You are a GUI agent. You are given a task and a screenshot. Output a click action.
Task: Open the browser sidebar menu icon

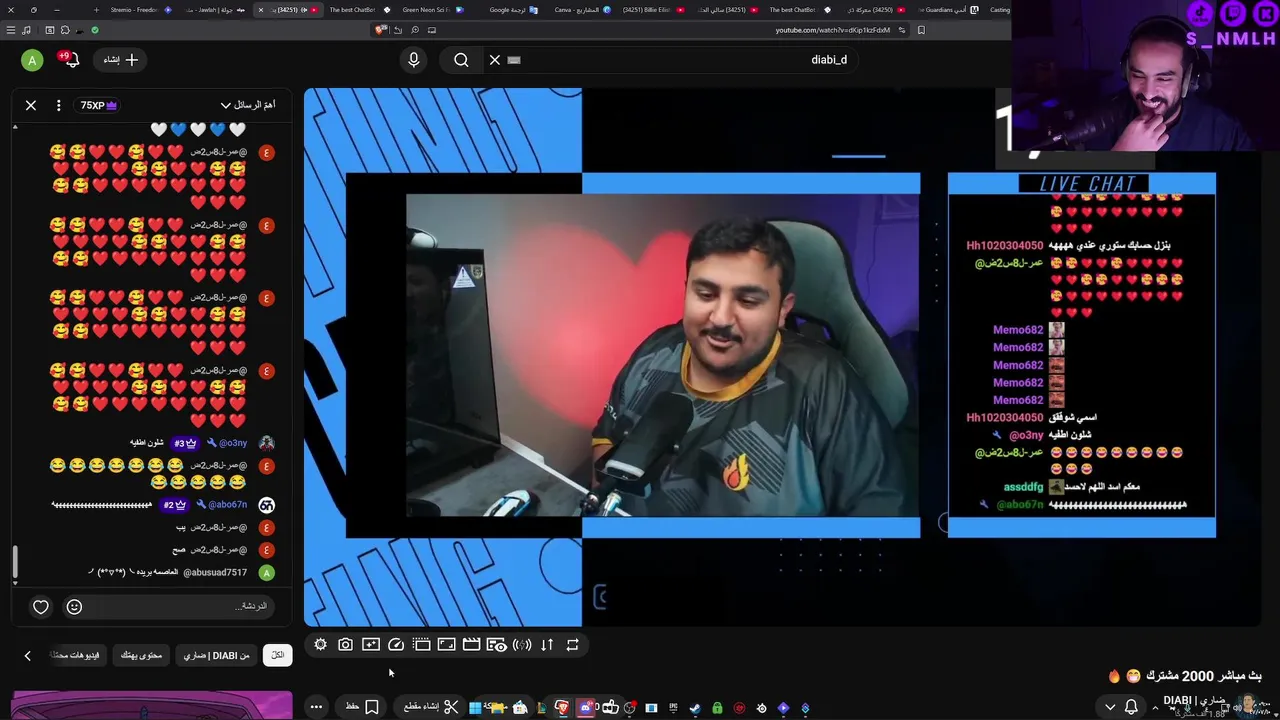tap(11, 30)
